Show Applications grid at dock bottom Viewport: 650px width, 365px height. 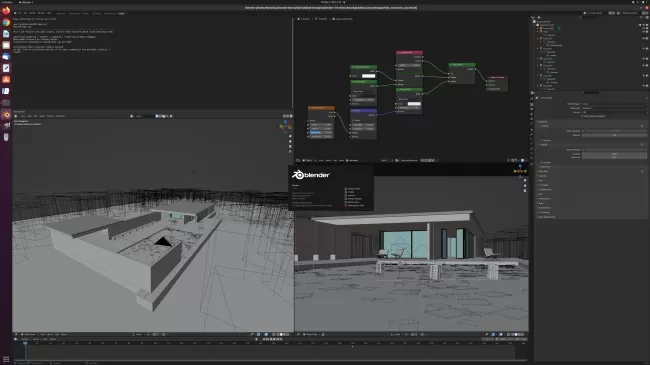pos(6,359)
